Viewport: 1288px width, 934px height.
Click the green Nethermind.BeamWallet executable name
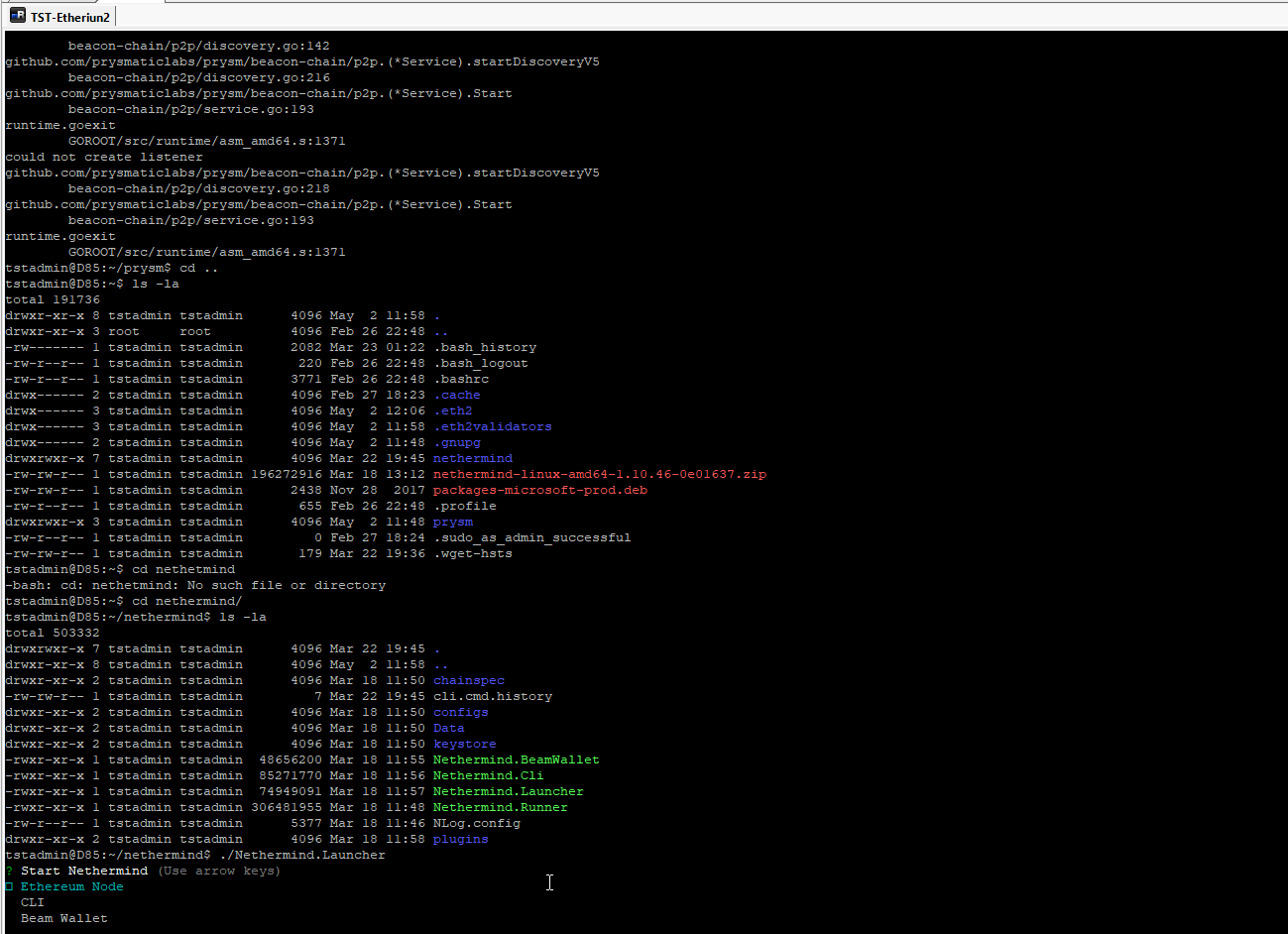click(x=517, y=759)
